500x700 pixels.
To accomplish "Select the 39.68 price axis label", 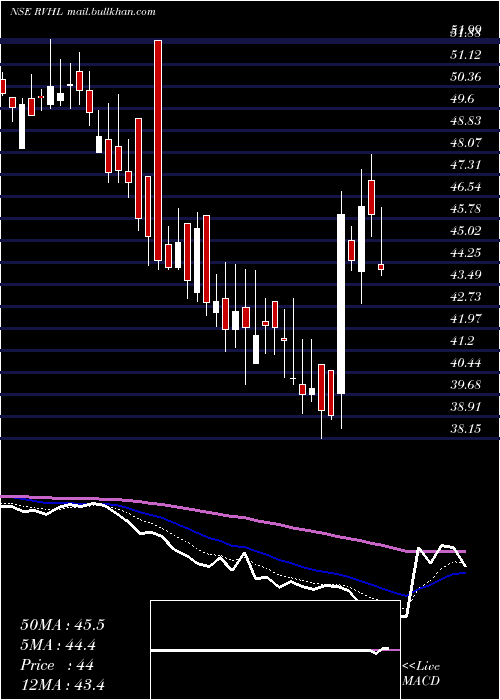I will [466, 385].
